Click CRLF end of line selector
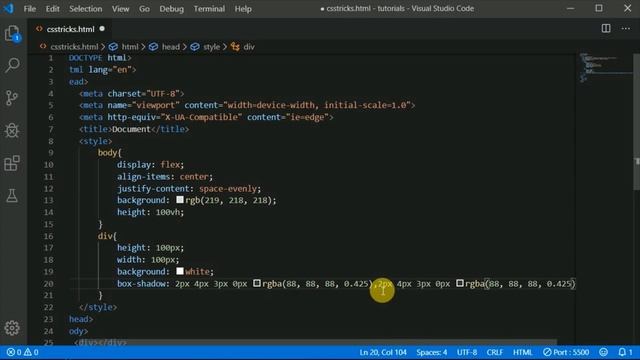This screenshot has width=640, height=360. pos(495,352)
